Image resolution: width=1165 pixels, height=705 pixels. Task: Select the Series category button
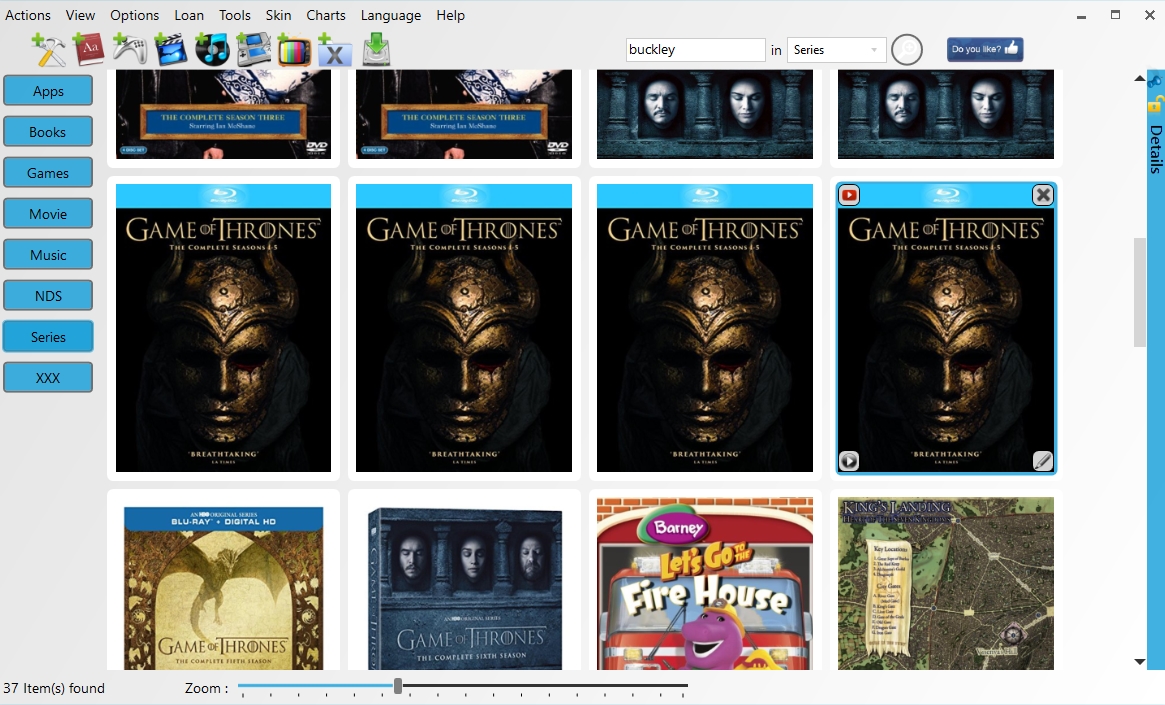click(x=48, y=337)
